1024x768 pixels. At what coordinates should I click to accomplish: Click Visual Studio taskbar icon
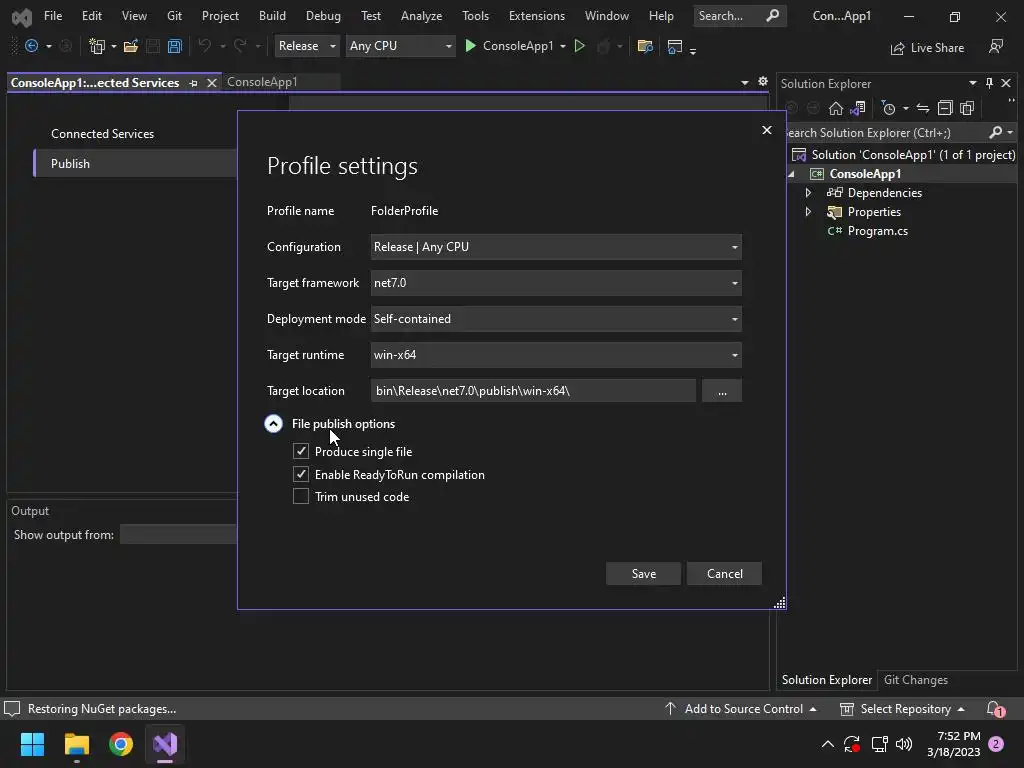pos(165,744)
